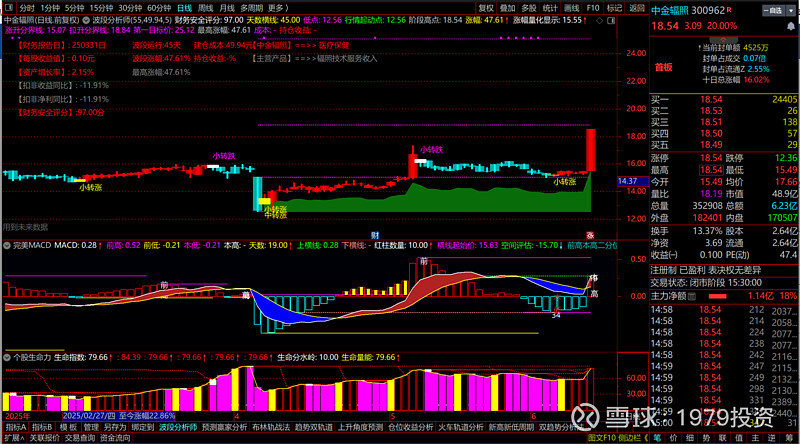This screenshot has height=444, width=800.
Task: Select the 细 tab in bottom-right panel
Action: (x=690, y=438)
